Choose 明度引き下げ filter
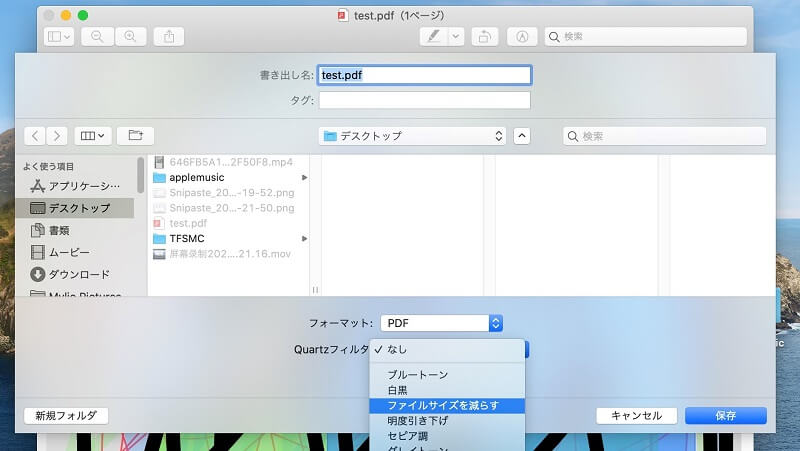Screen dimensions: 800x451 click(447, 421)
